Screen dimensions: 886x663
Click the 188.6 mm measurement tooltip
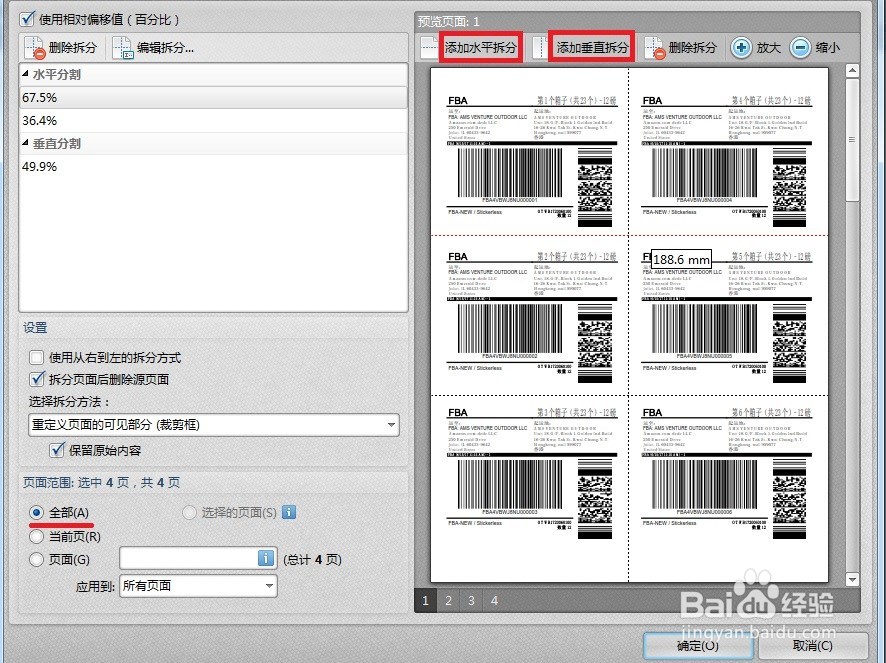click(681, 259)
